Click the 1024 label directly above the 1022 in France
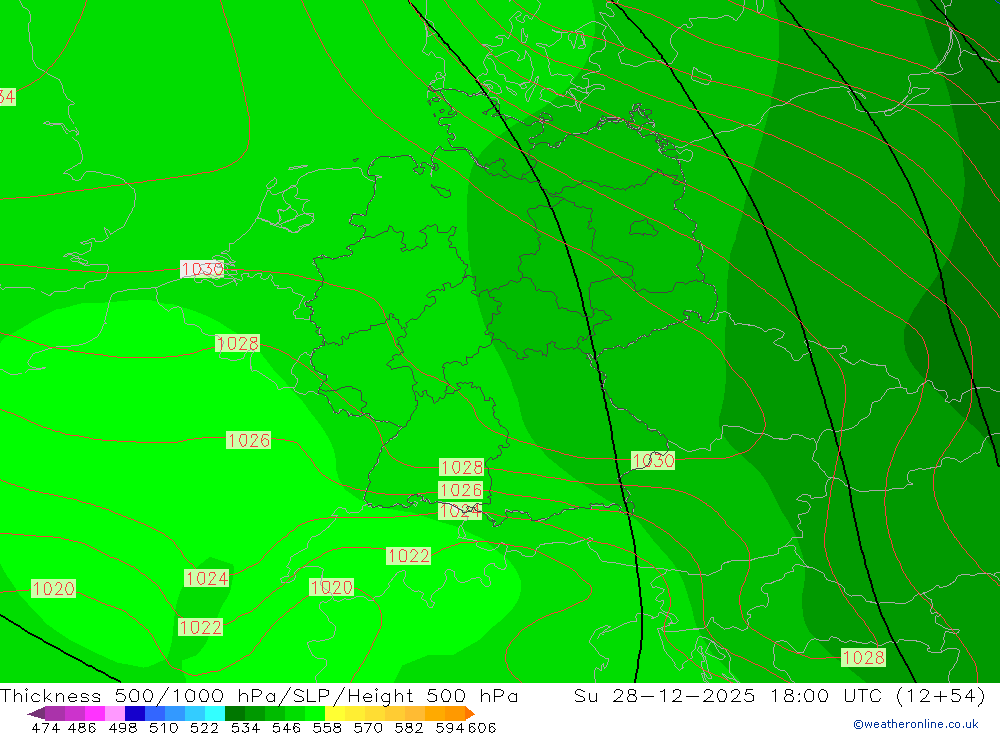 click(x=207, y=579)
